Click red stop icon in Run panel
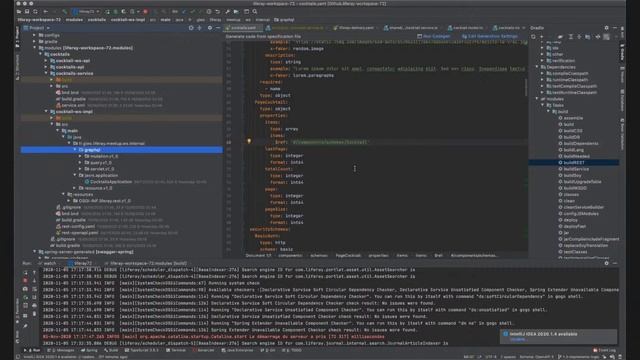The height and width of the screenshot is (360, 640). pos(25,280)
